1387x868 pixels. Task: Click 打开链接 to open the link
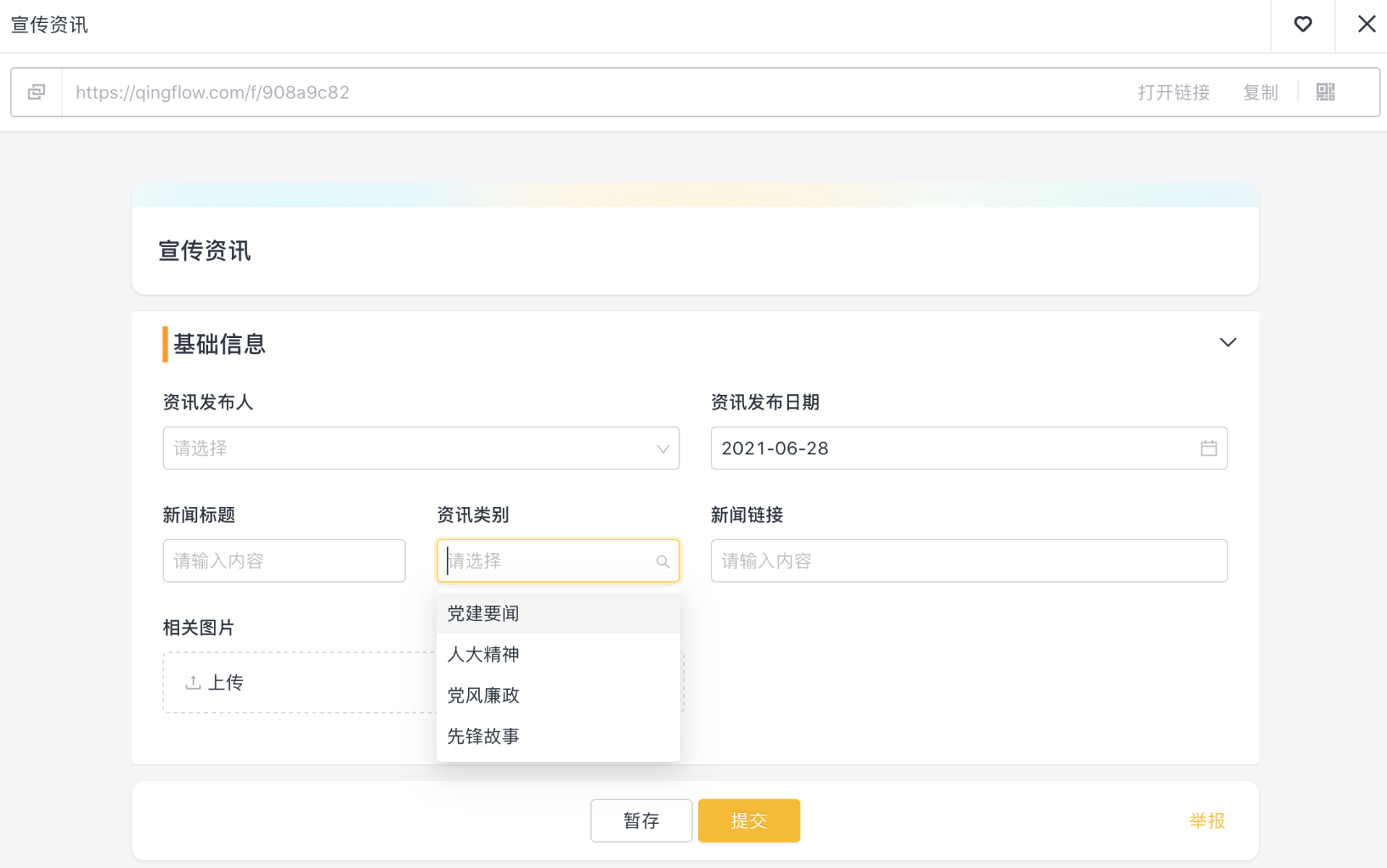(1173, 92)
